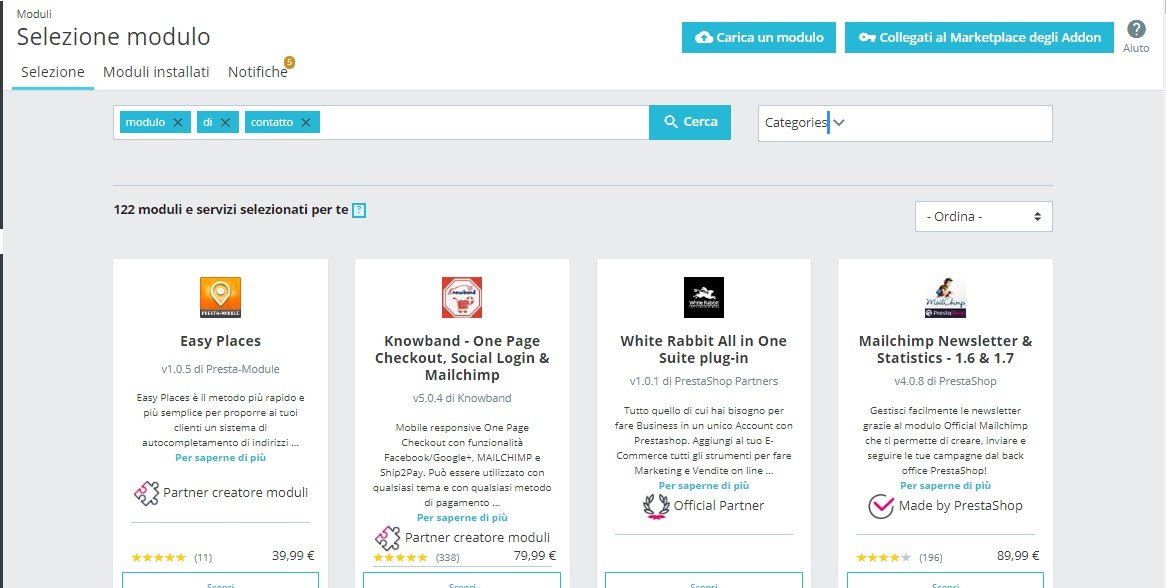Image resolution: width=1166 pixels, height=588 pixels.
Task: Click the 79,99 € price
Action: 535,555
